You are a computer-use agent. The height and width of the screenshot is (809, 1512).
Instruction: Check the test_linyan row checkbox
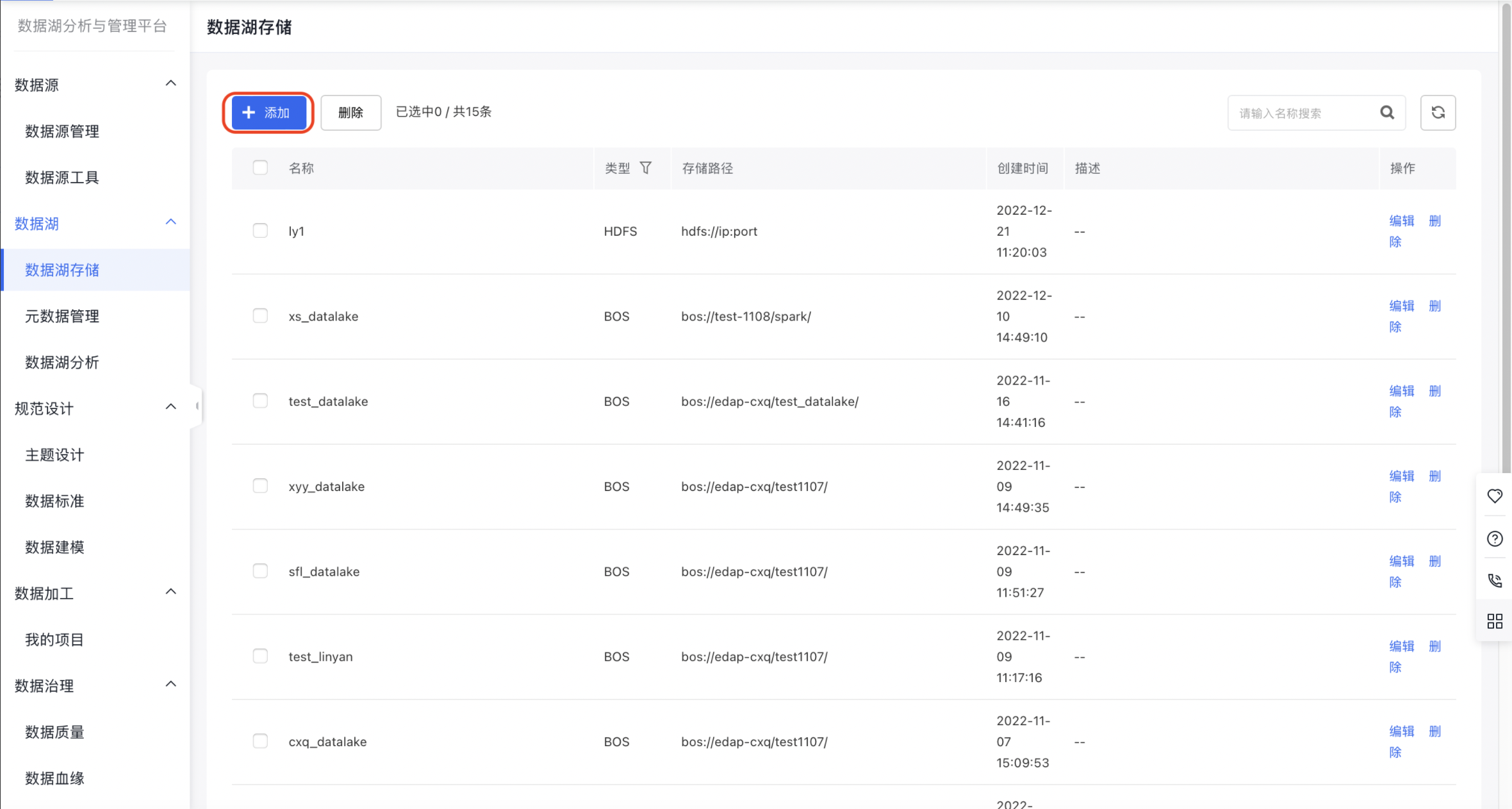[260, 656]
